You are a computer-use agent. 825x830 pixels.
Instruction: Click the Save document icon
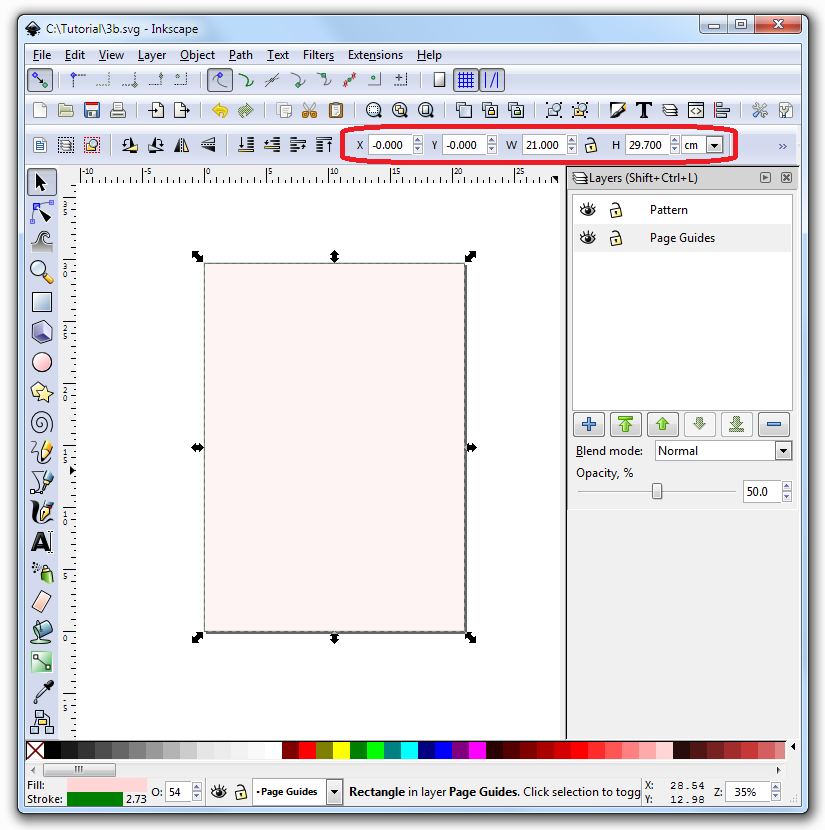tap(92, 110)
